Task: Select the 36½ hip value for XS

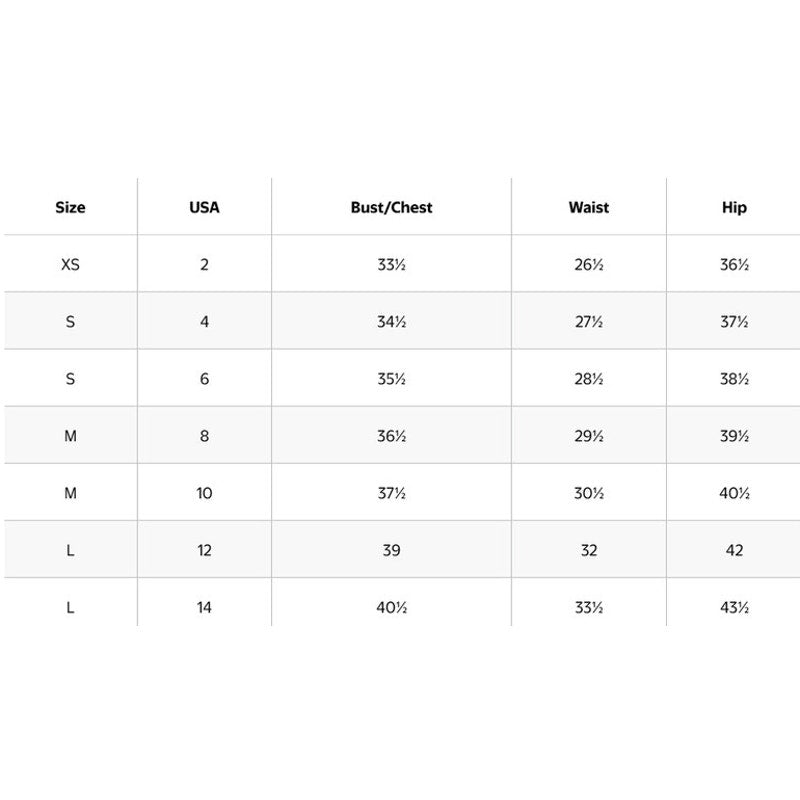Action: [734, 265]
